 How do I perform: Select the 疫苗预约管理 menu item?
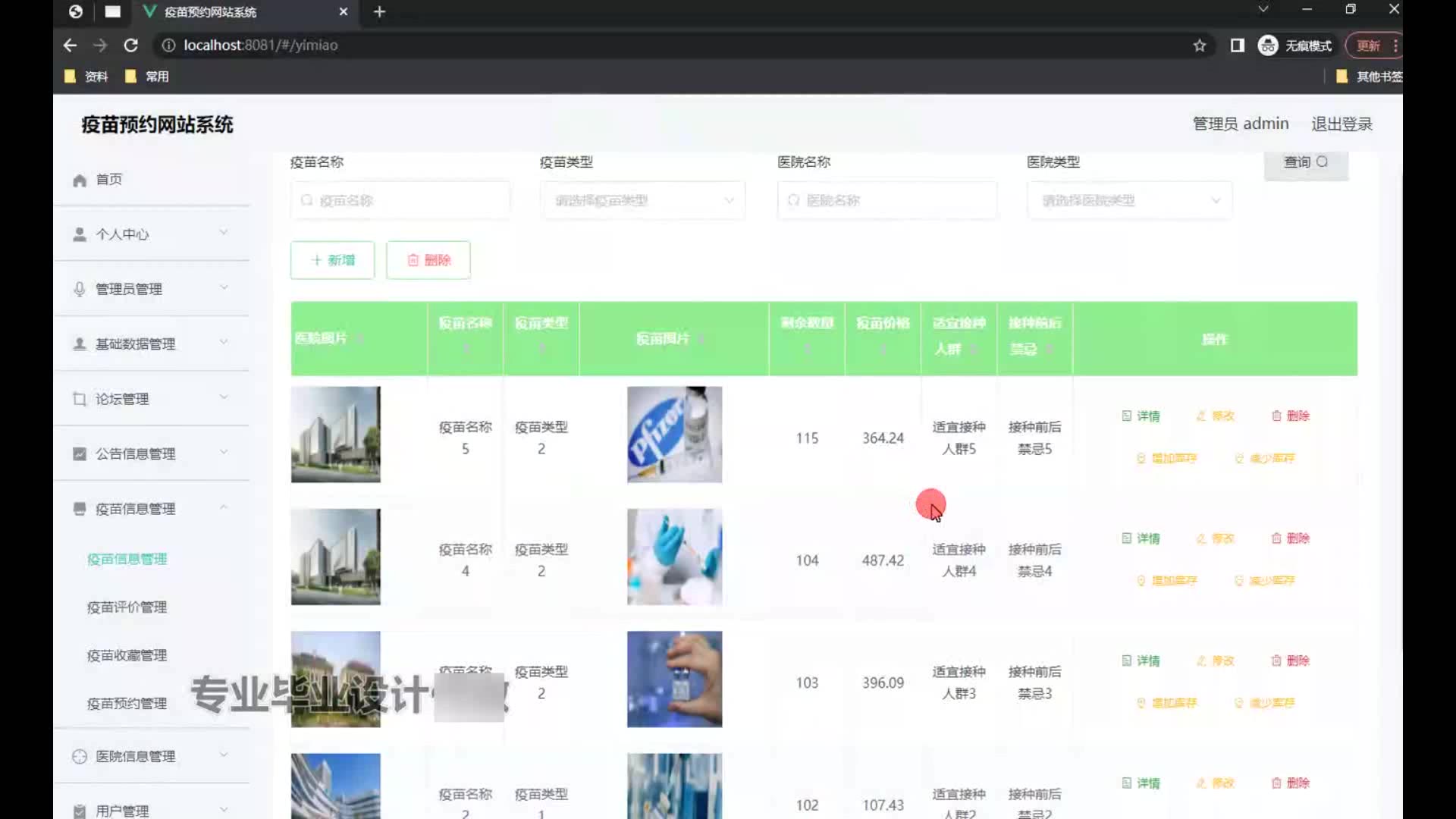pos(127,704)
